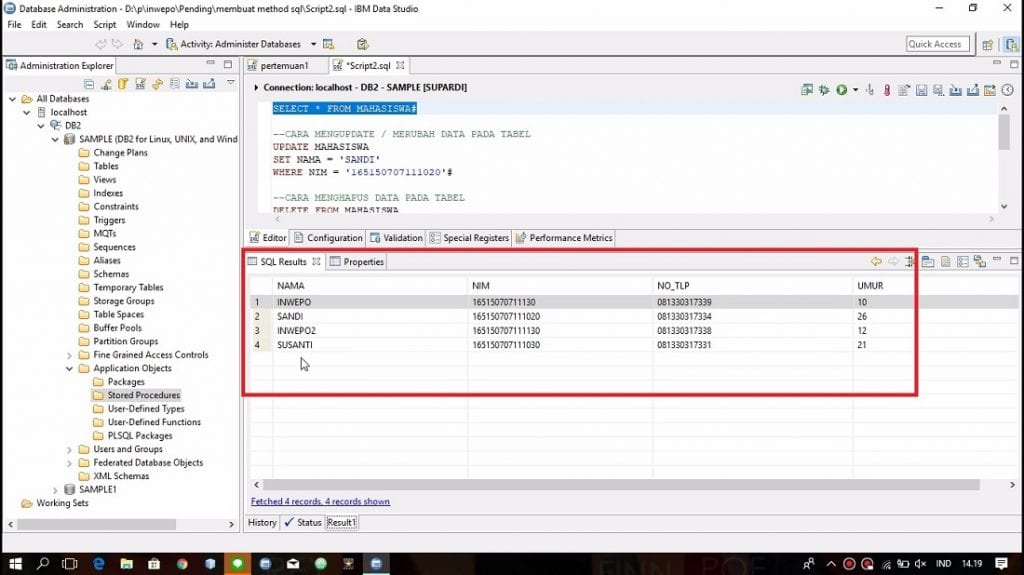Click the save floppy icon in editor toolbar

(x=921, y=90)
